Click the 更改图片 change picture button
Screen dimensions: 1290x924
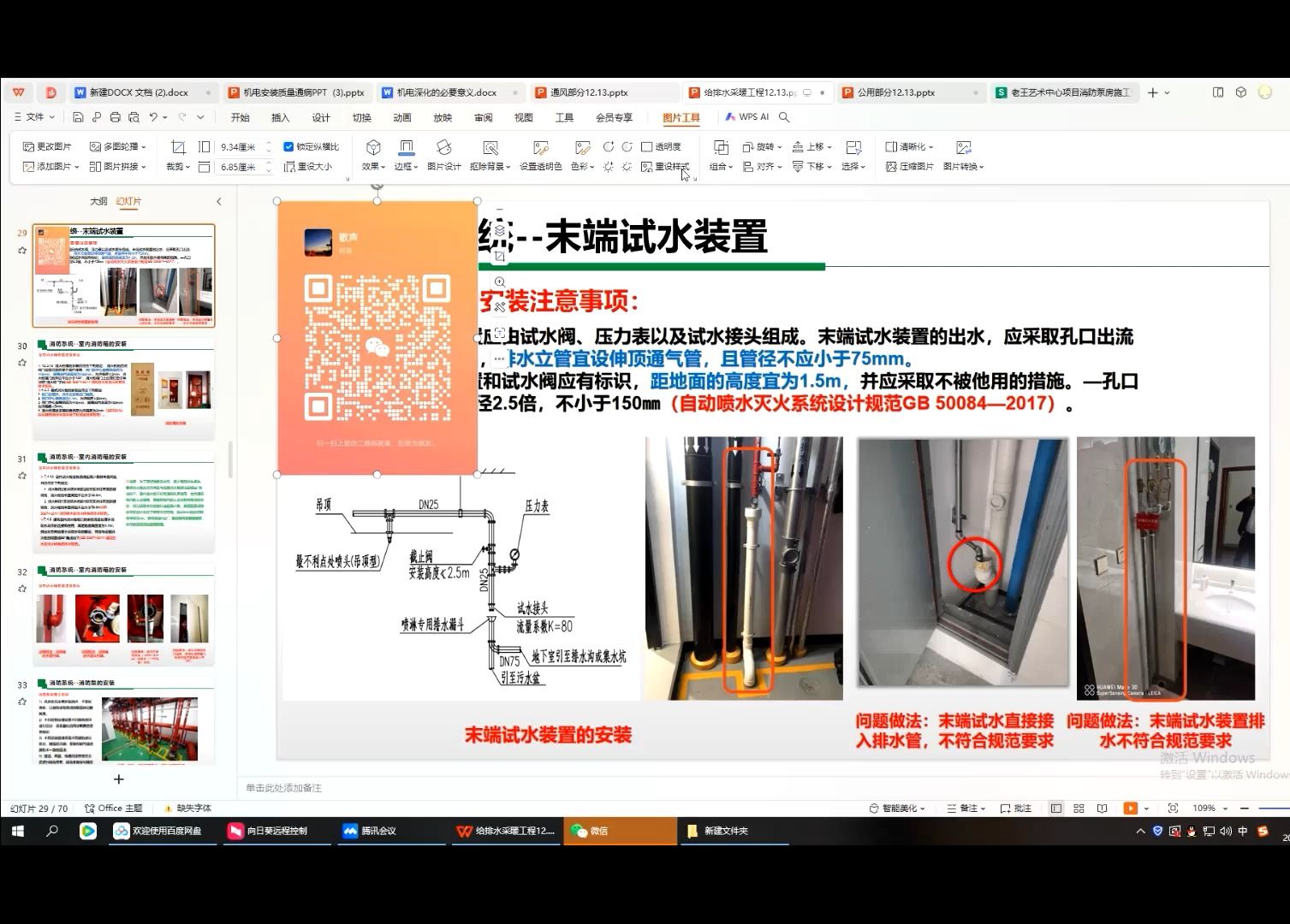tap(47, 147)
